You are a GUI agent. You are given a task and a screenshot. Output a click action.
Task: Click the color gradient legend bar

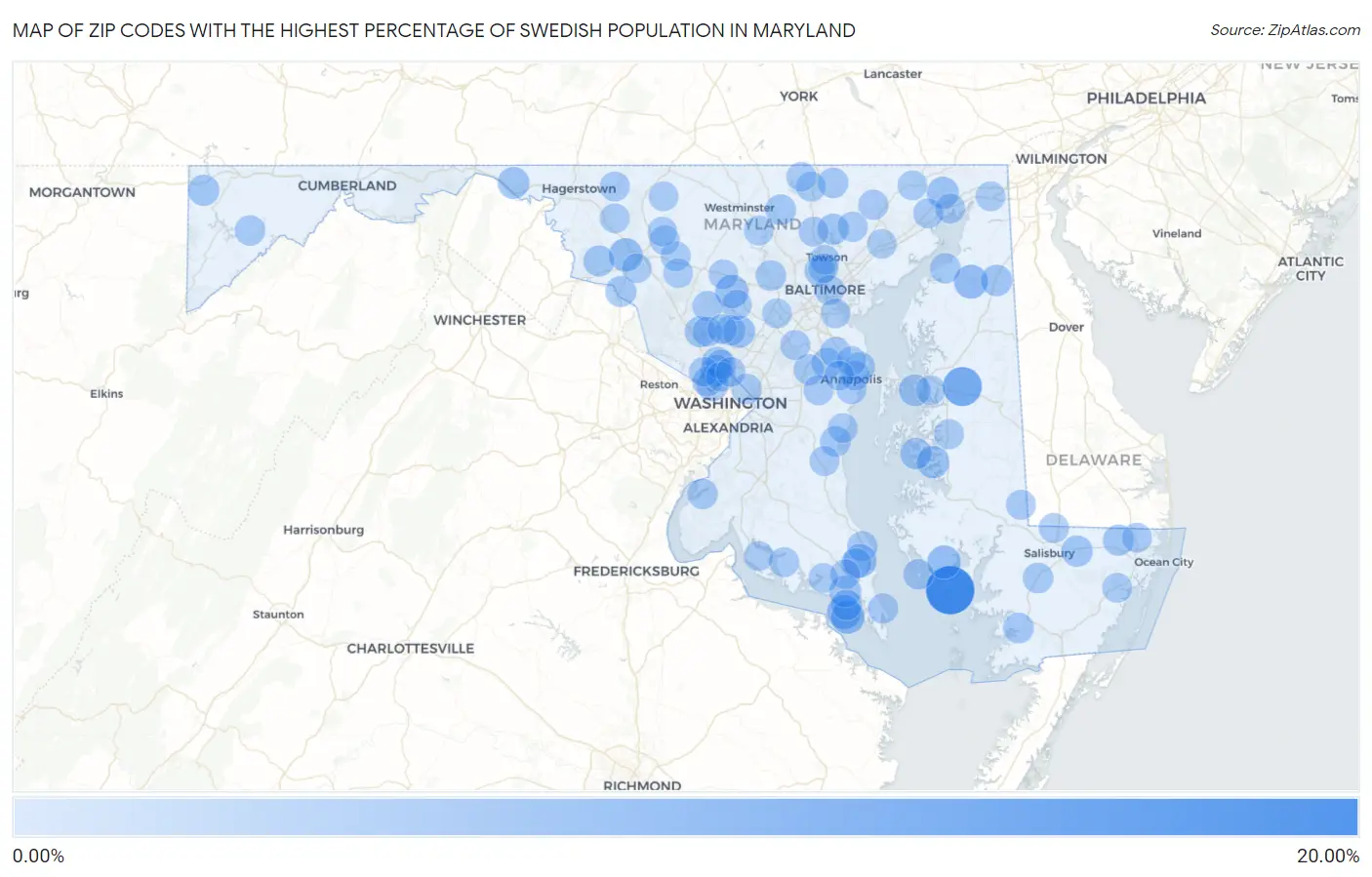685,817
